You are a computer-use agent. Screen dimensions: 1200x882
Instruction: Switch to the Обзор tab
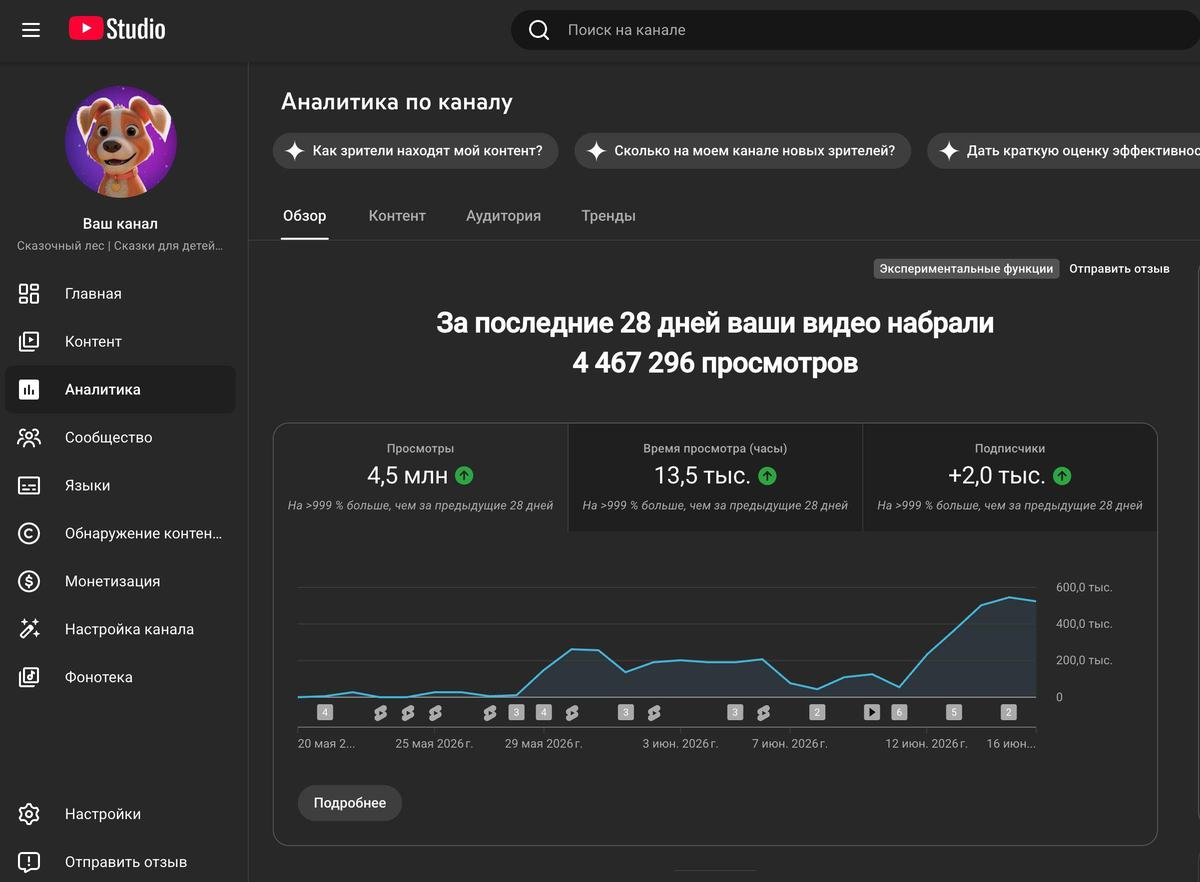coord(304,216)
